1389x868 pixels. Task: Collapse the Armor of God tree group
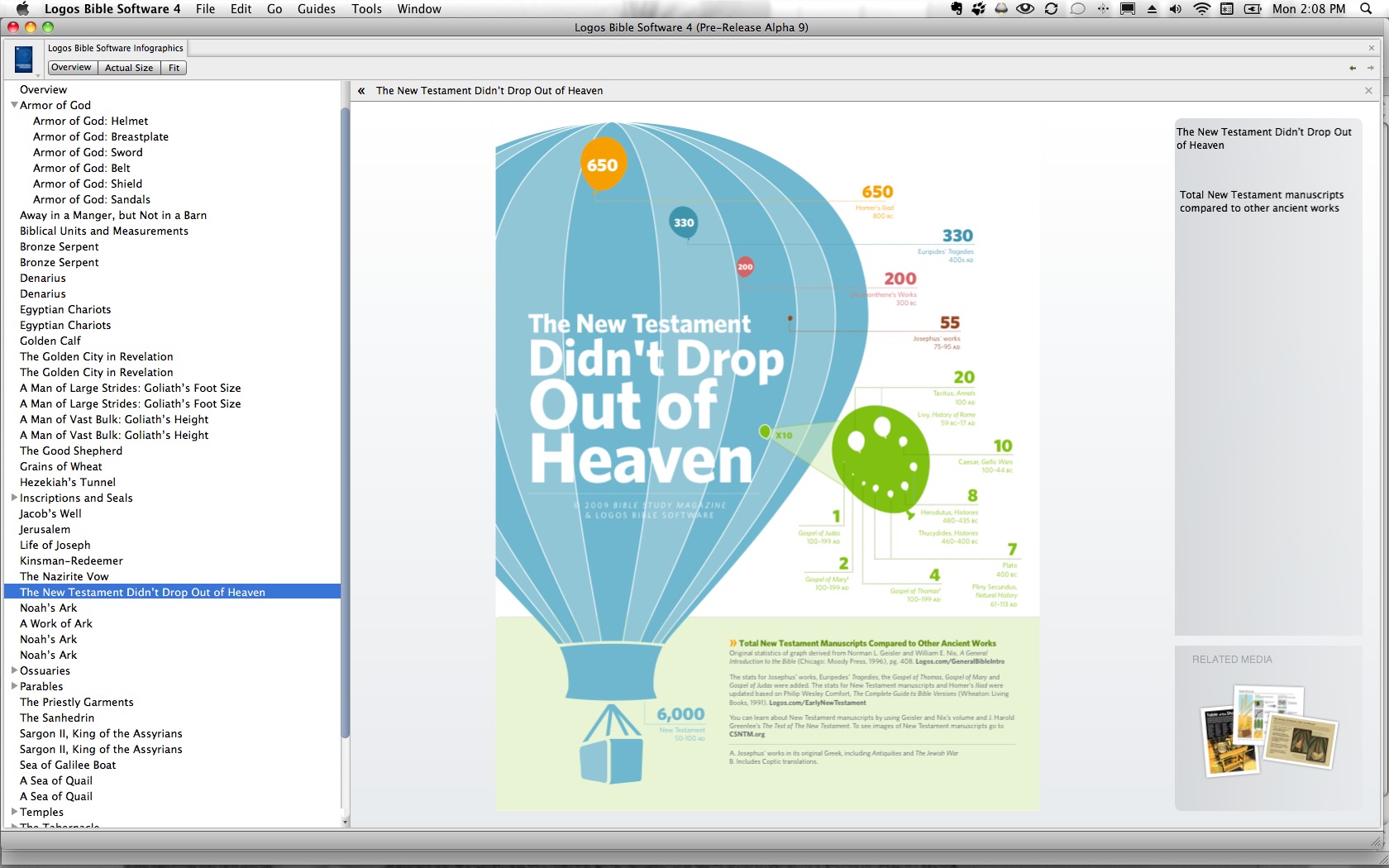tap(14, 105)
